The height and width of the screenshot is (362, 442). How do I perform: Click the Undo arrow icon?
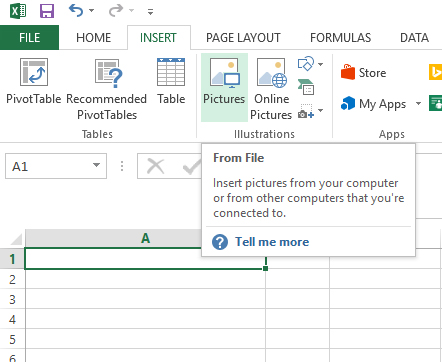point(76,10)
